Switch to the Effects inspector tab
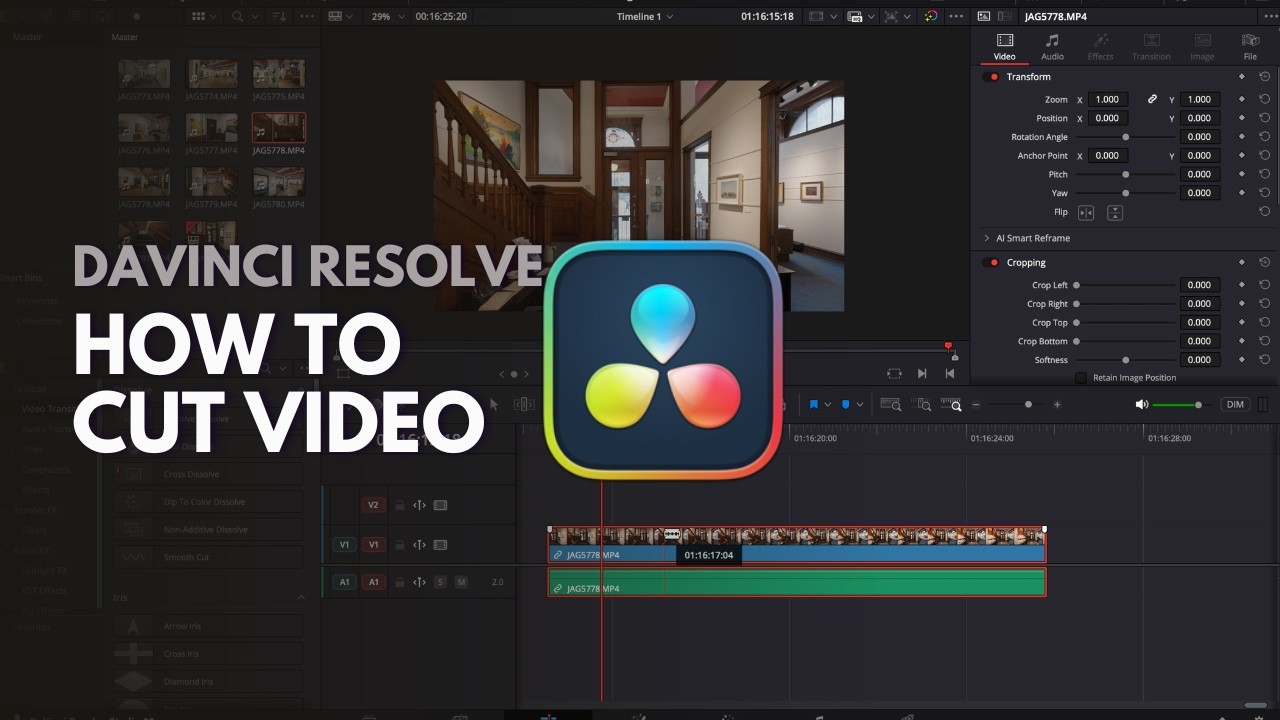Viewport: 1280px width, 720px height. tap(1100, 46)
